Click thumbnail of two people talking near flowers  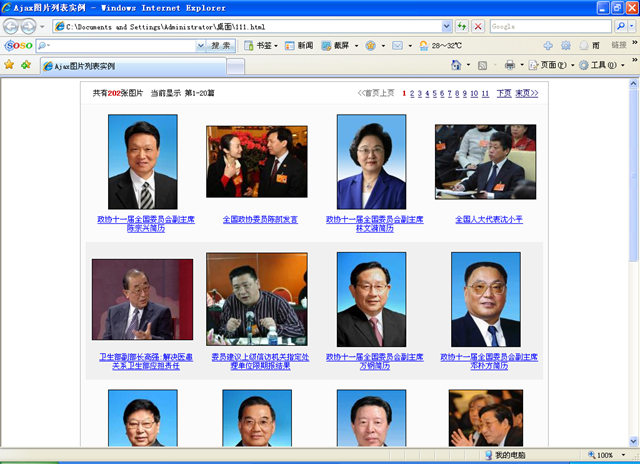click(x=257, y=162)
